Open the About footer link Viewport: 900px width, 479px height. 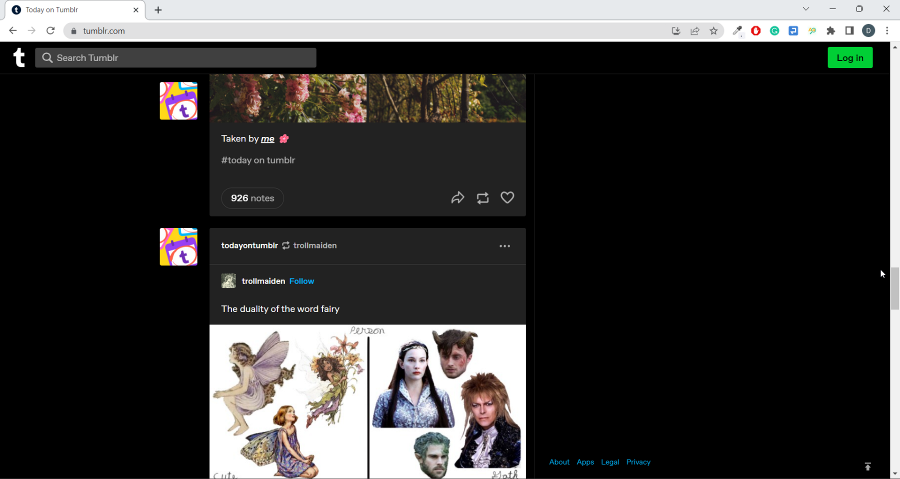559,462
